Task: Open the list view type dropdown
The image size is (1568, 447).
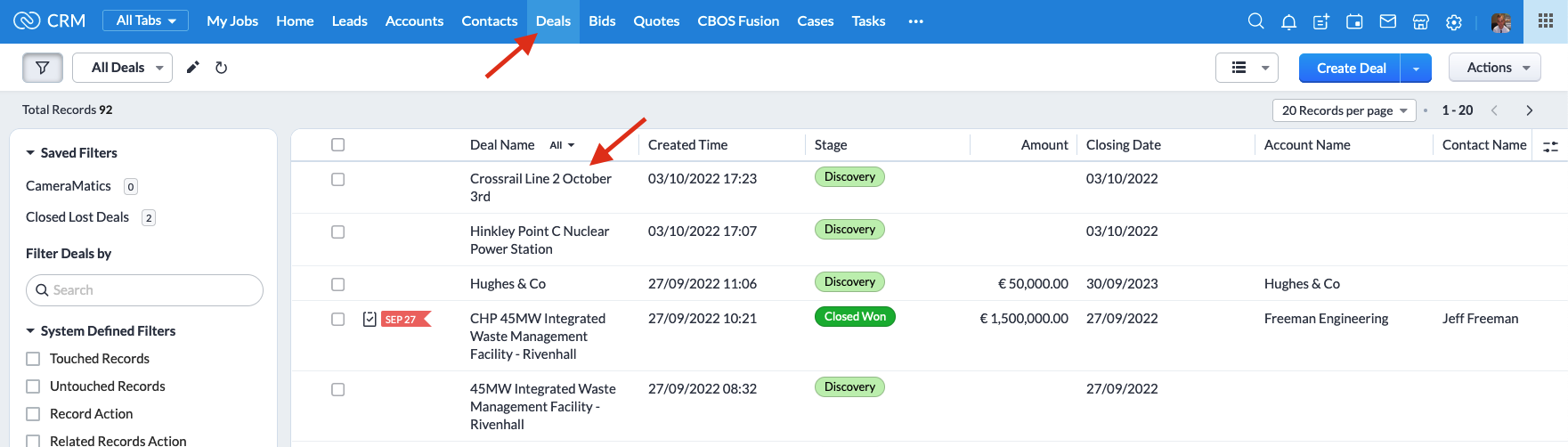Action: [x=1247, y=68]
